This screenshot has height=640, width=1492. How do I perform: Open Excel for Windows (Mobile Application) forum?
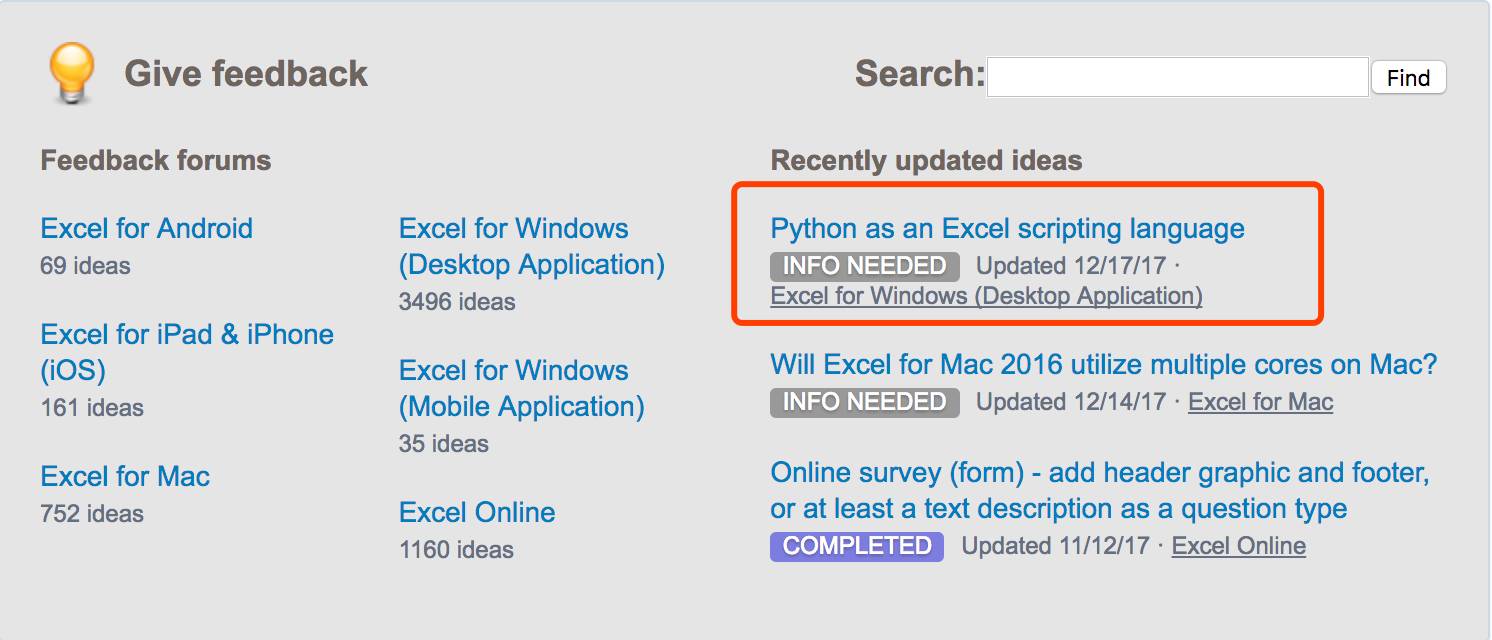coord(521,388)
